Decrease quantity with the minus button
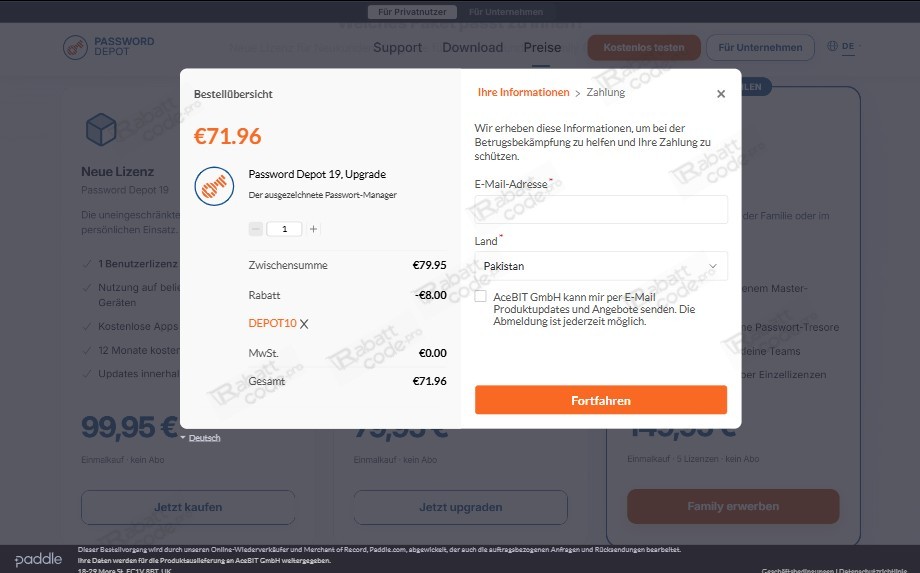 coord(255,229)
